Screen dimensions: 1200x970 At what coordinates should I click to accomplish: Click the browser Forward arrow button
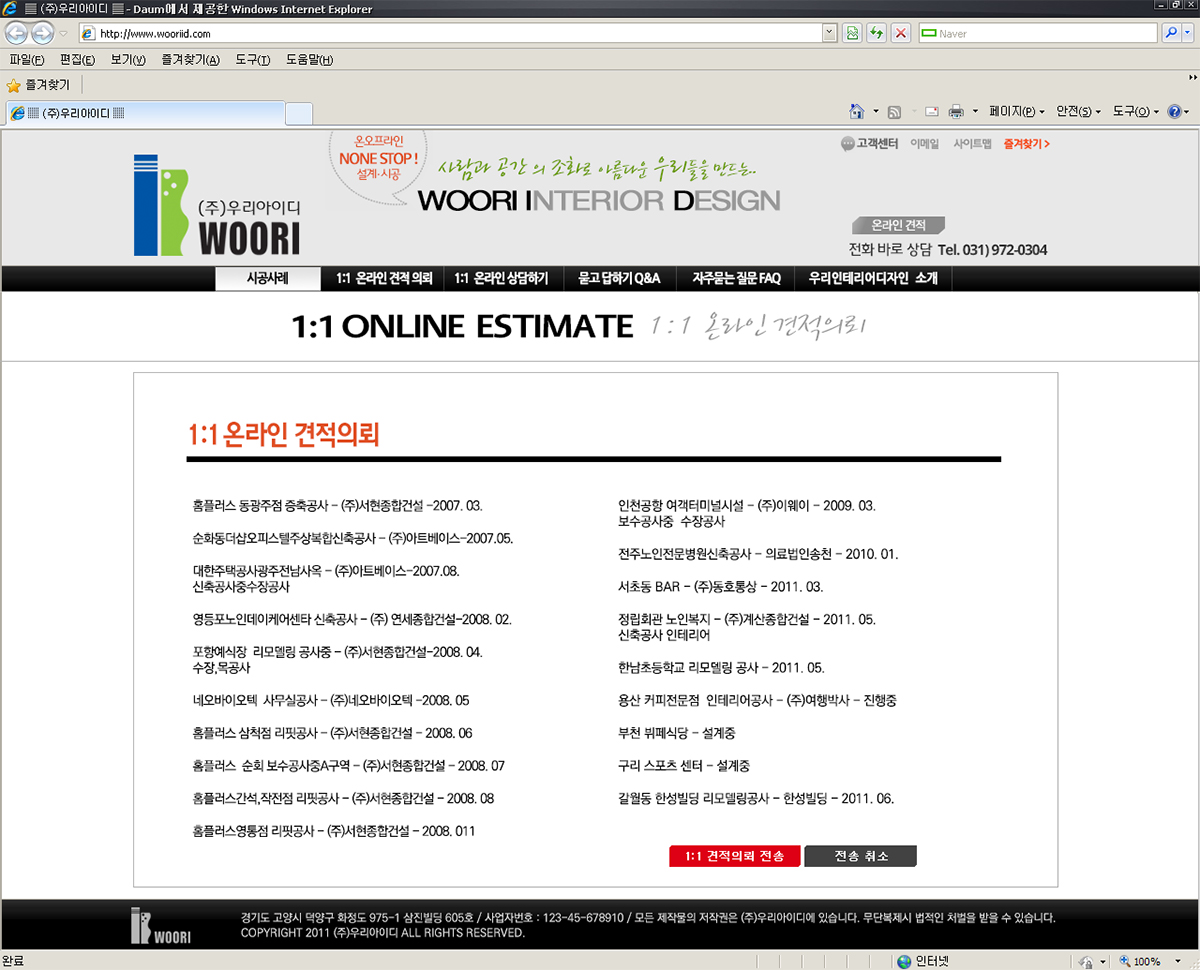click(x=42, y=33)
